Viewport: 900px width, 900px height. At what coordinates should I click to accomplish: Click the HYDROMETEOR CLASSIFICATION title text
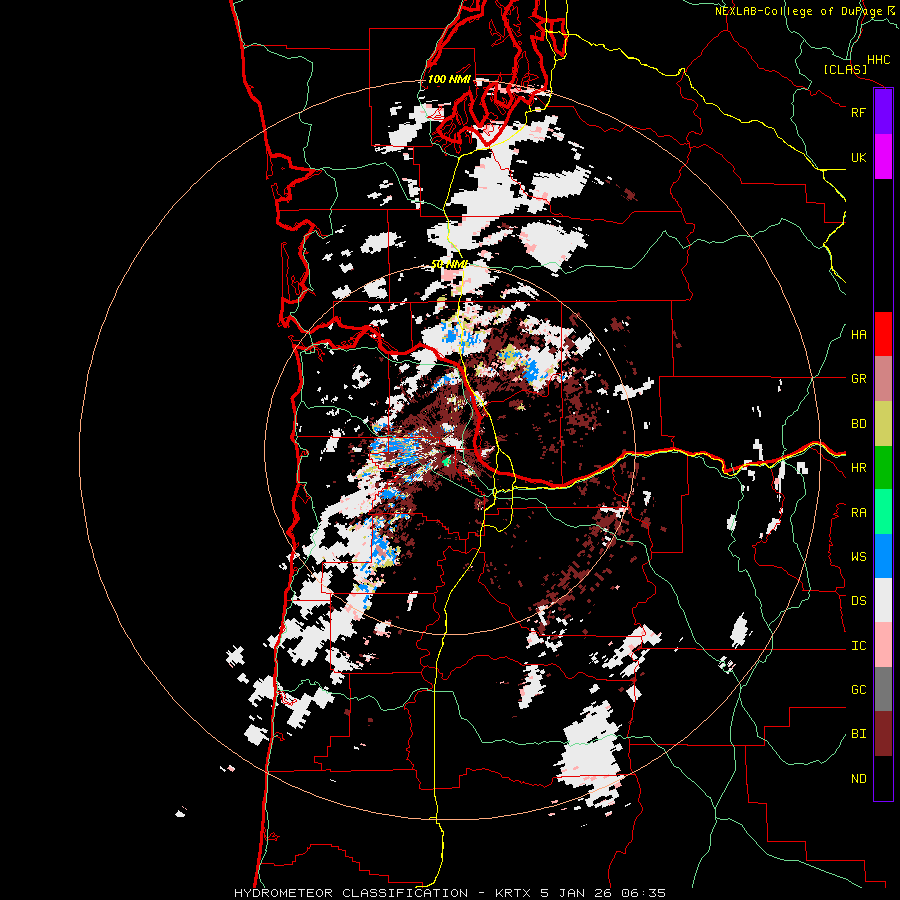click(x=351, y=893)
